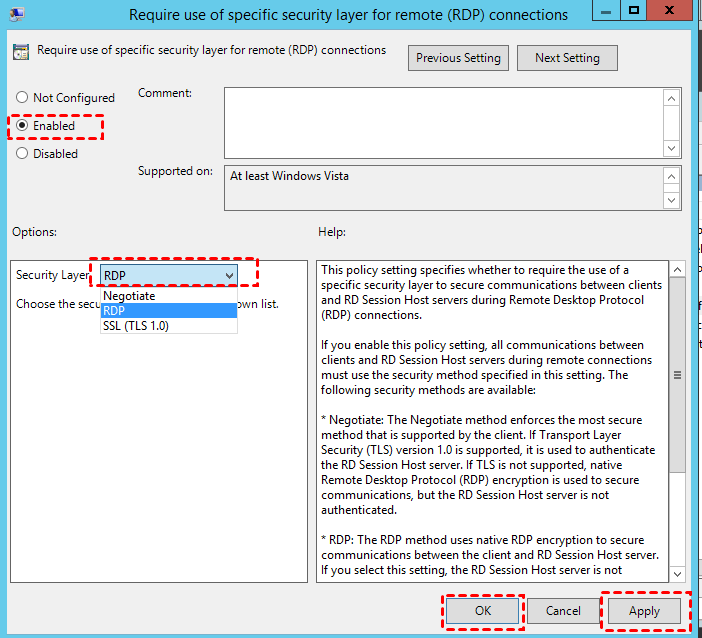Click the Comment box scroll down arrow

pos(673,147)
